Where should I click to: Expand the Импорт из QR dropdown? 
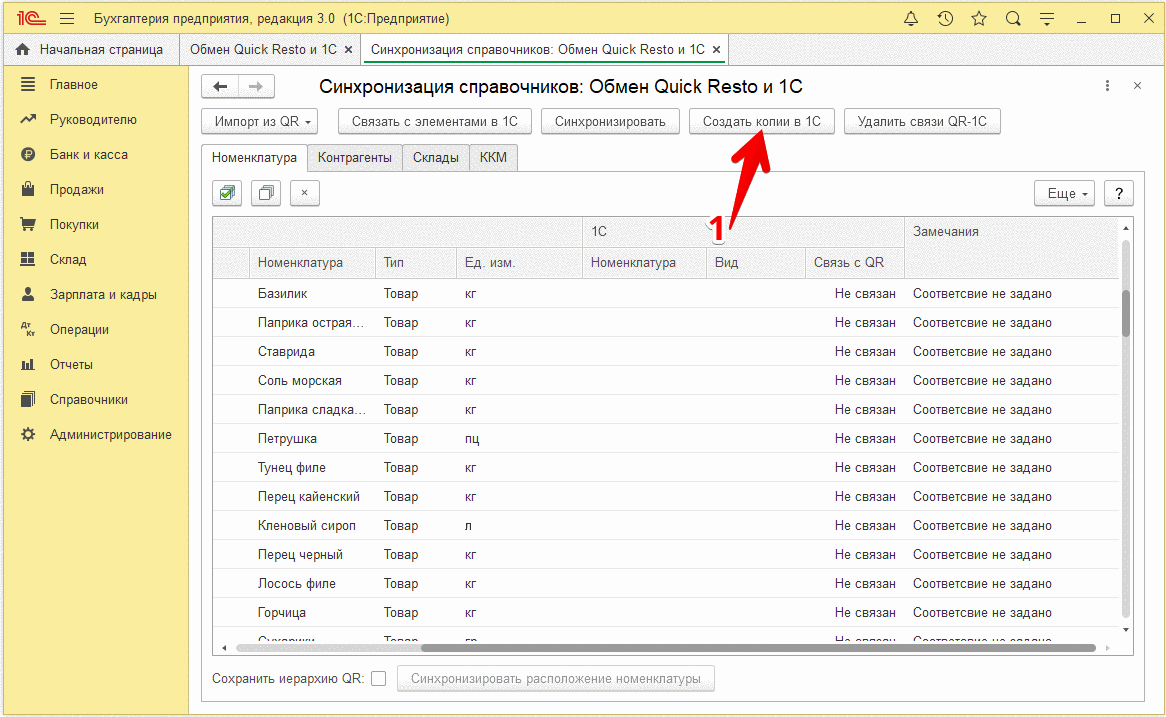(x=260, y=121)
